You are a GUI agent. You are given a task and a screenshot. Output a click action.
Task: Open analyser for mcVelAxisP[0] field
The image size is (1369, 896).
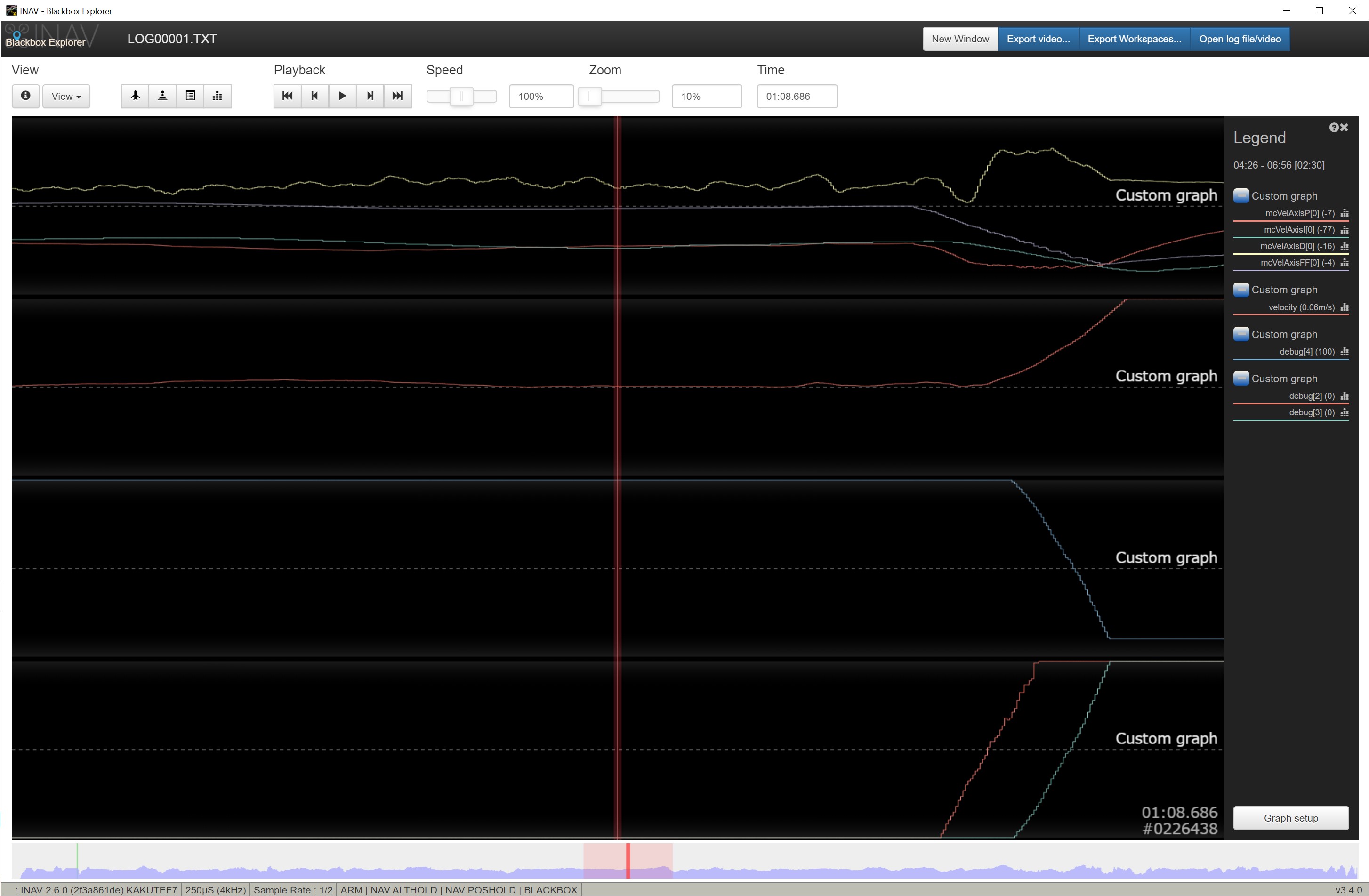1344,213
